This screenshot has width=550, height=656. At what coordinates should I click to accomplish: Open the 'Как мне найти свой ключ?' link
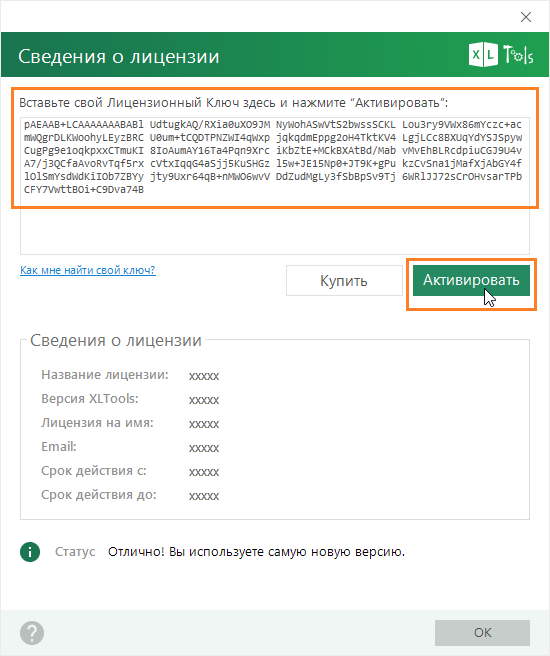coord(88,270)
